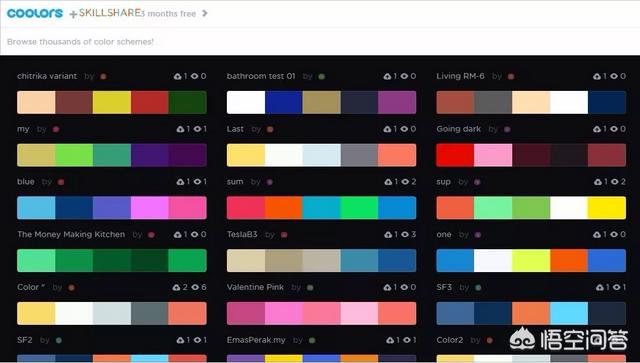Click the arrow after Skillshare months free

(x=205, y=13)
